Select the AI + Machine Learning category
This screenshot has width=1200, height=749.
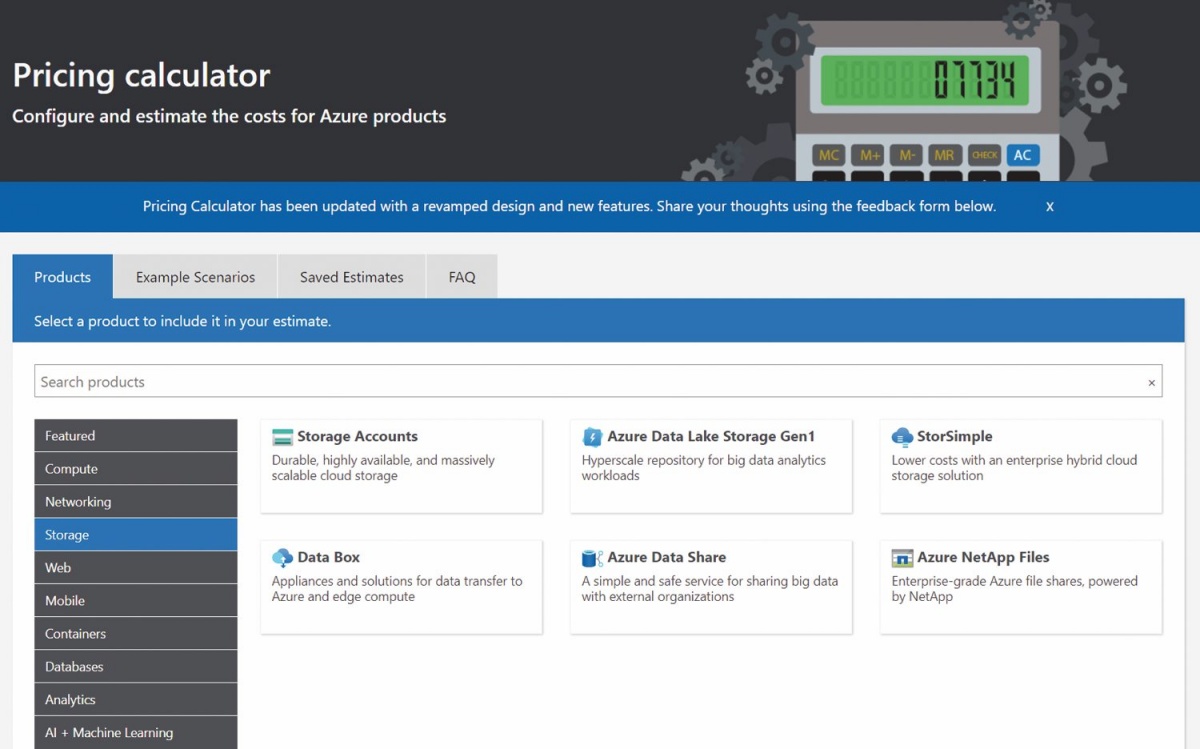pyautogui.click(x=136, y=733)
